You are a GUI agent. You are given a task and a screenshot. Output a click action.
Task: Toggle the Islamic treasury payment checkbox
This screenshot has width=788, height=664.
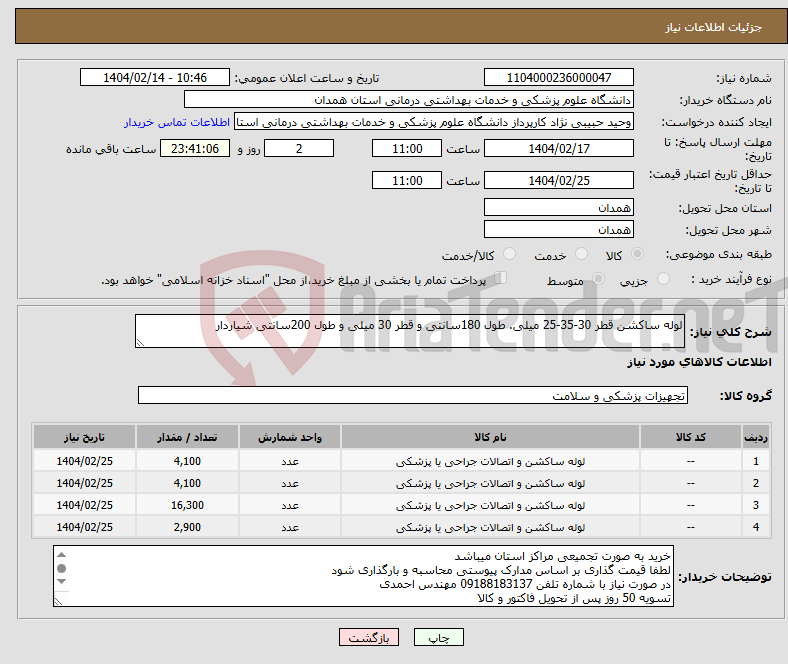(x=501, y=278)
